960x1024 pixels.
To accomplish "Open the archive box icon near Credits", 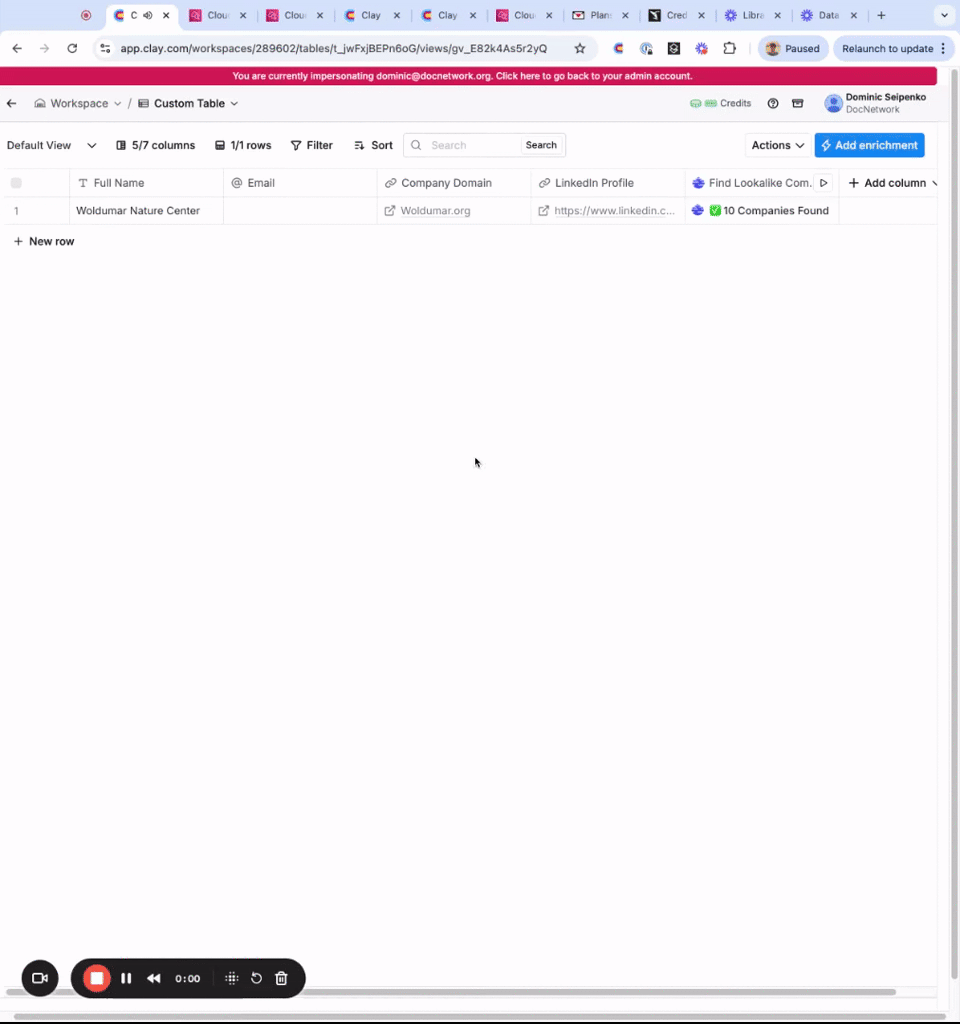I will tap(797, 103).
